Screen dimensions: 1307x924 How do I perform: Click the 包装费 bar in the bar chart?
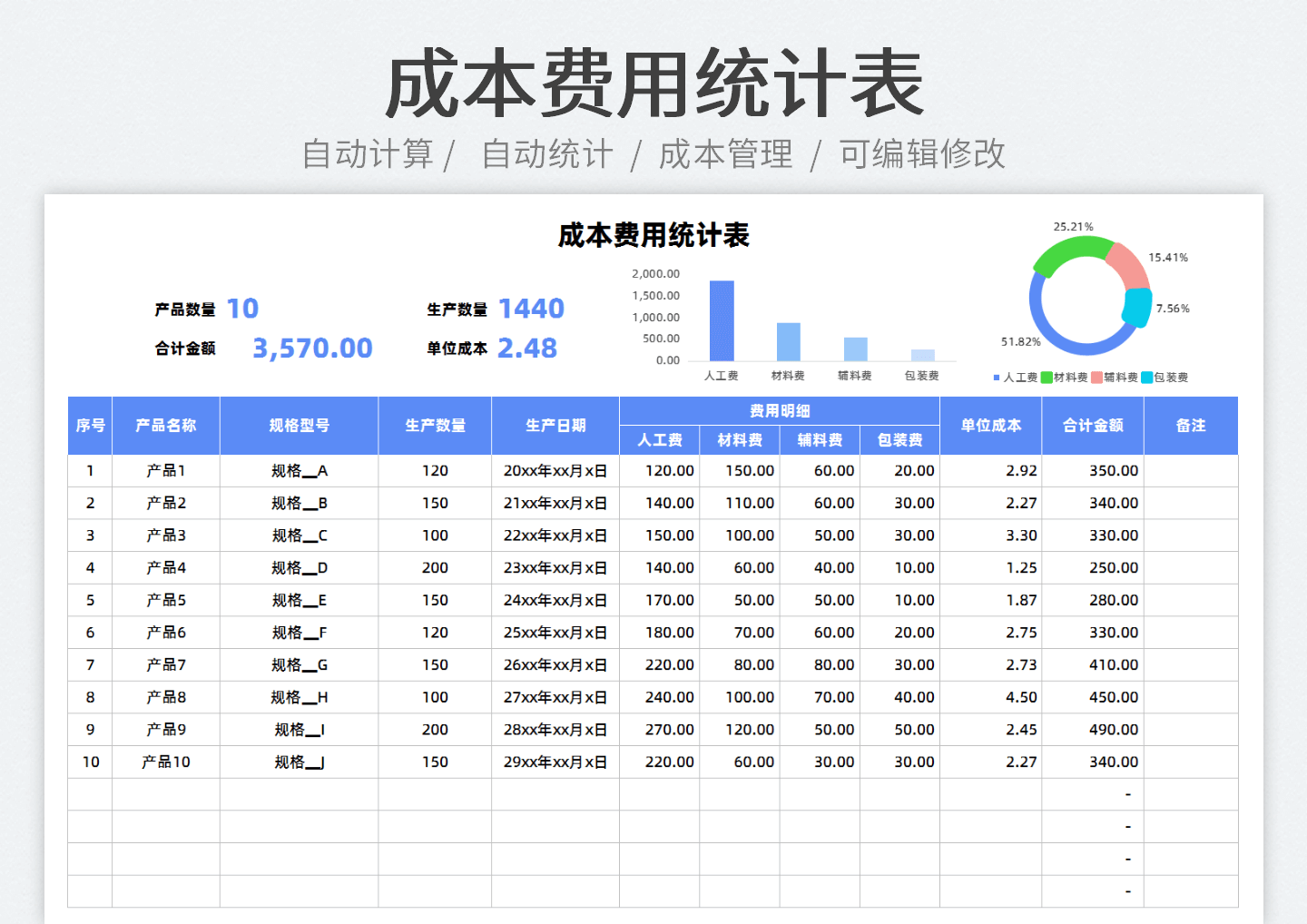click(921, 356)
